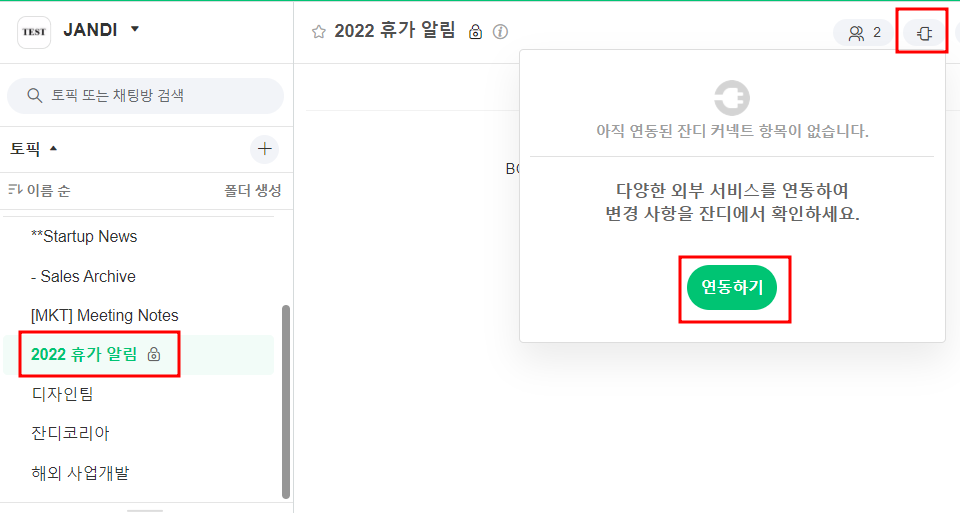This screenshot has width=960, height=513.
Task: Click the lock icon in topic header
Action: pyautogui.click(x=476, y=32)
